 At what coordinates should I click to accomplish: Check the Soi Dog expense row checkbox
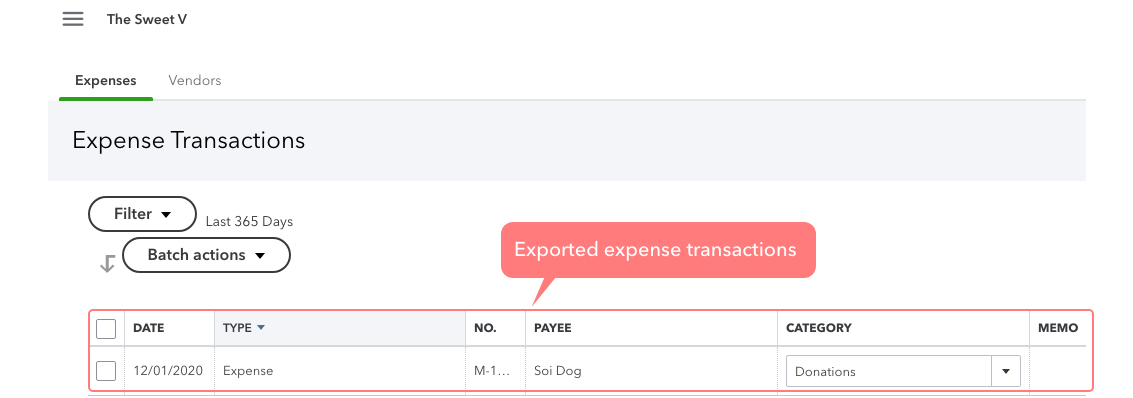(x=106, y=371)
